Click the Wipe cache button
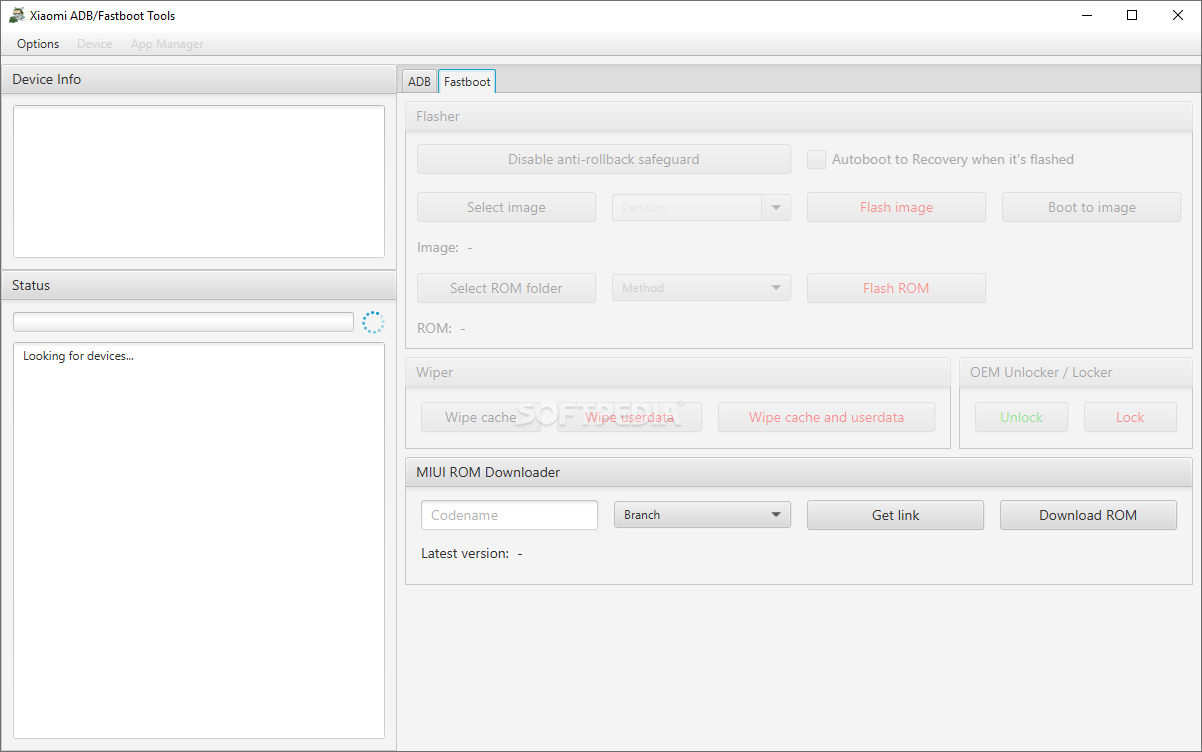Viewport: 1202px width, 752px height. (x=481, y=417)
